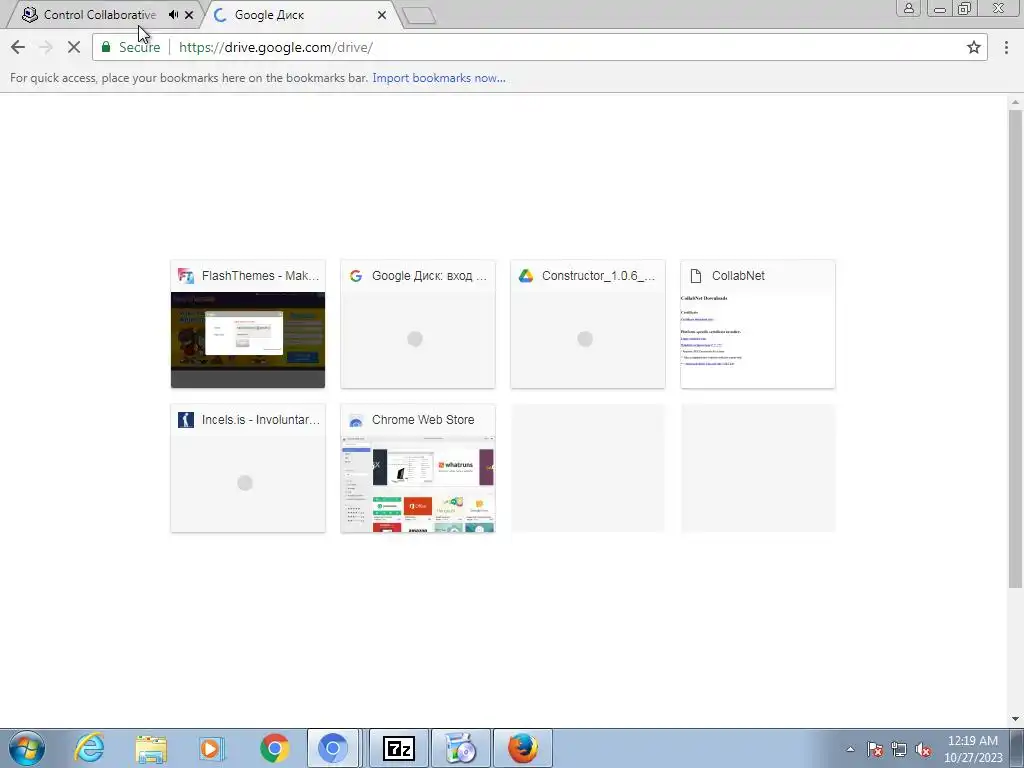Click Import bookmarks now link
1024x768 pixels.
point(439,78)
